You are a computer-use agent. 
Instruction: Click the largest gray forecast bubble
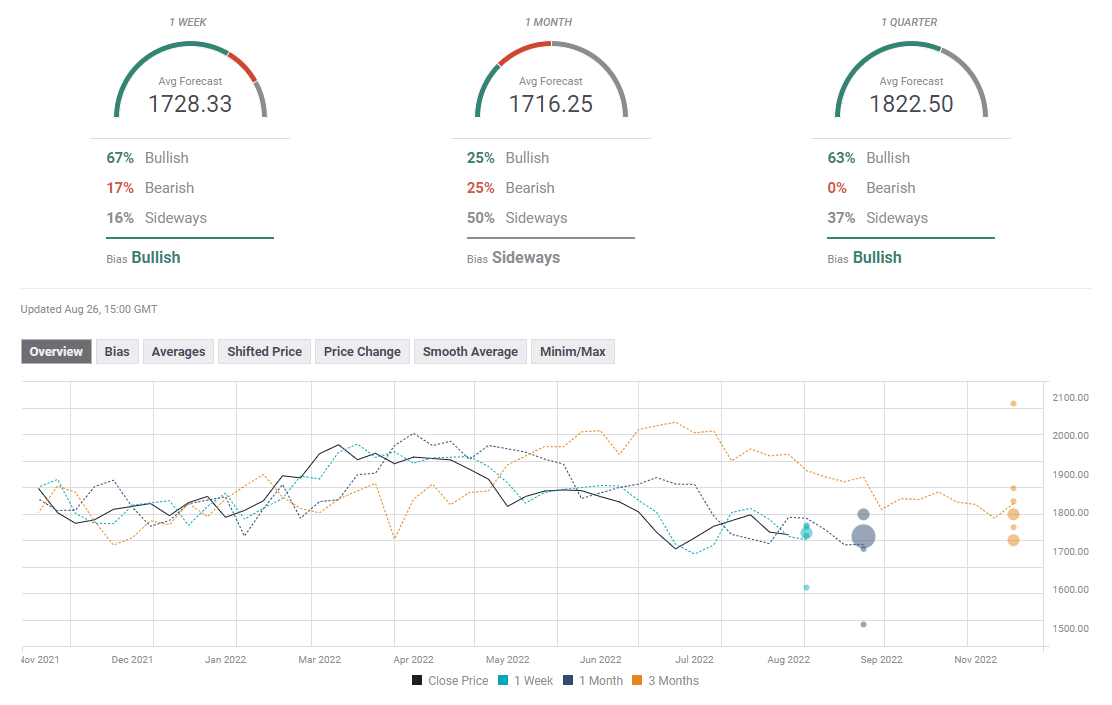pyautogui.click(x=863, y=537)
